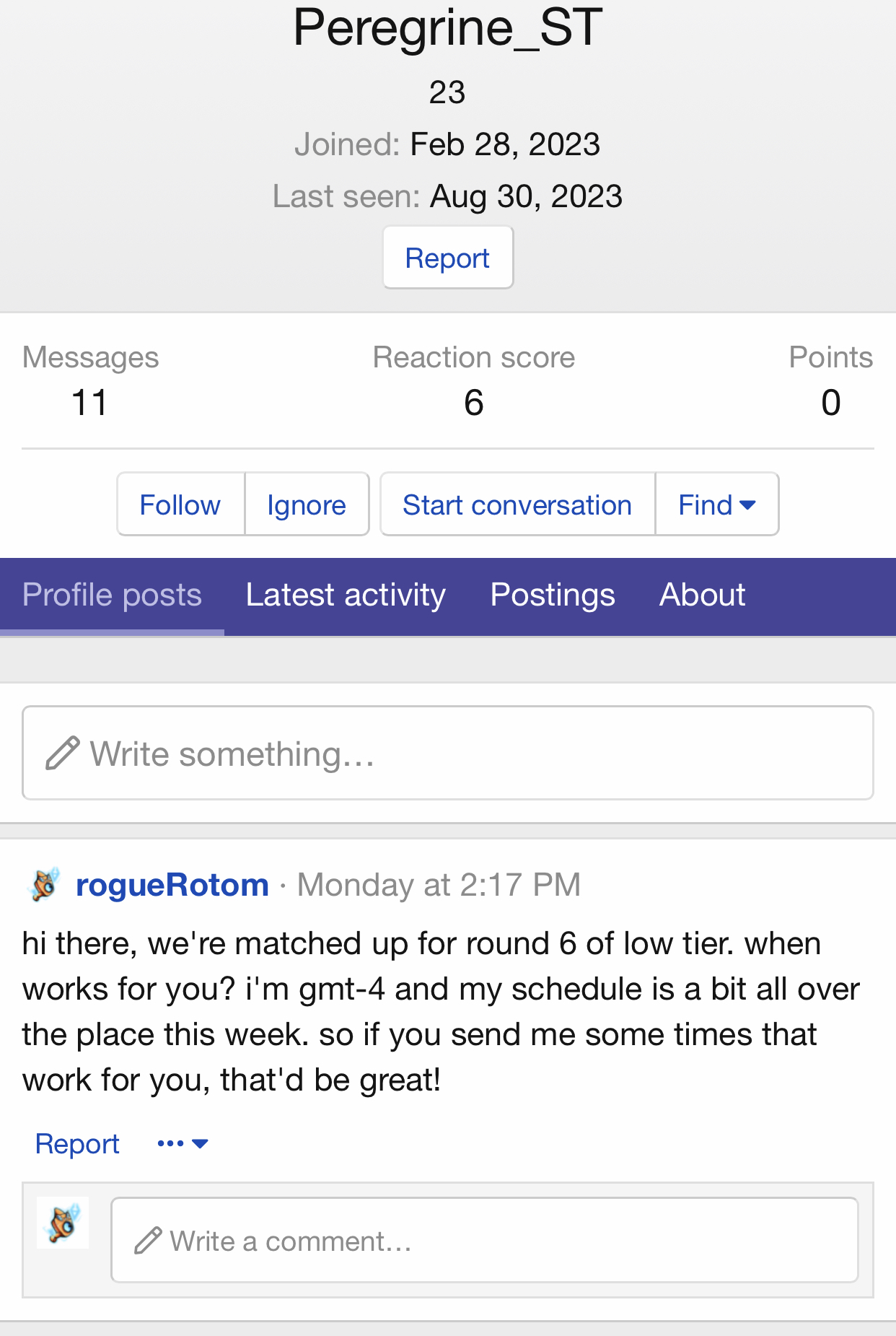Click the avatar next to the comment box
This screenshot has height=1336, width=896.
63,1223
